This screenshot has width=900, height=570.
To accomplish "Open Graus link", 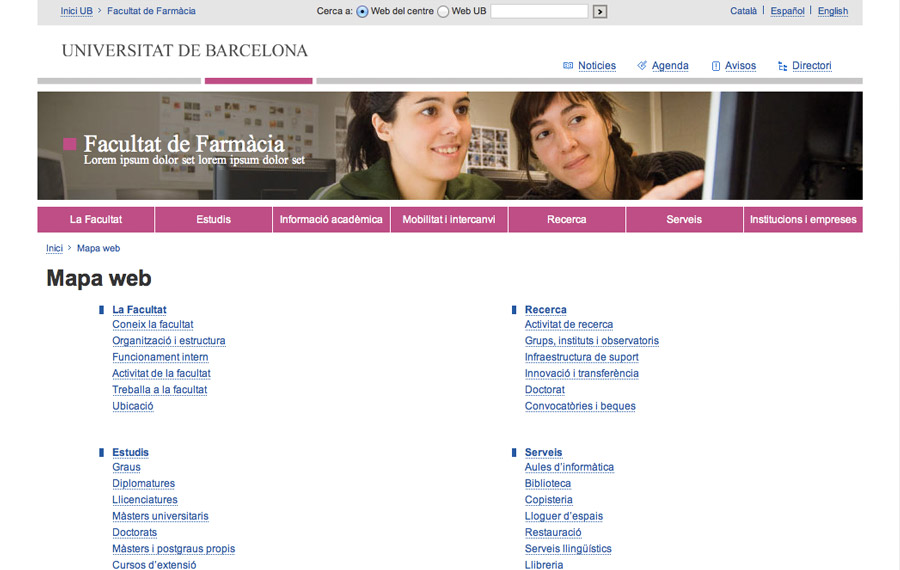I will pyautogui.click(x=126, y=467).
